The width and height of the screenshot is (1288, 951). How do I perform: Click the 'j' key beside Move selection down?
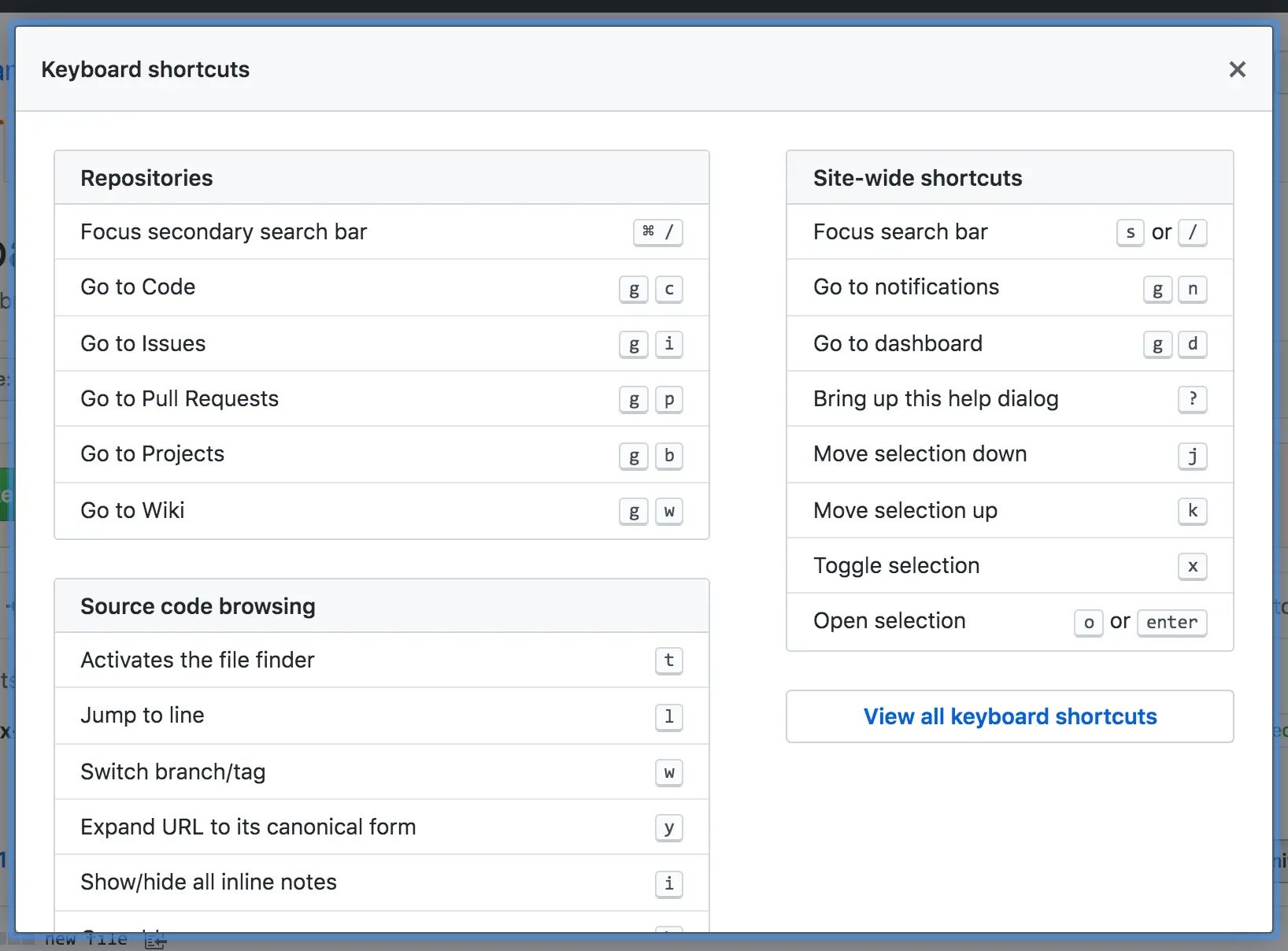[1192, 456]
